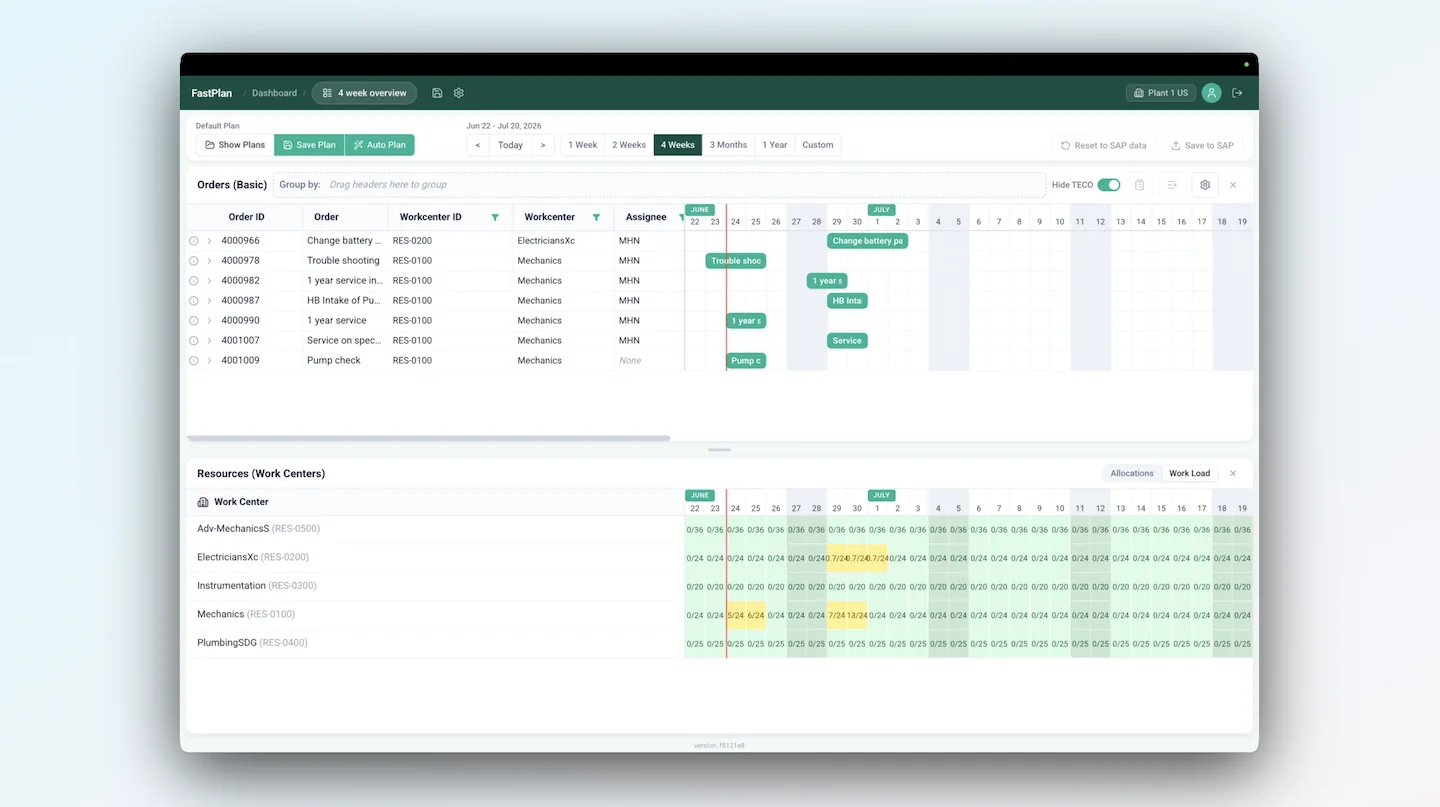Screen dimensions: 1440x807
Task: Open Assignee column filter
Action: tap(681, 217)
